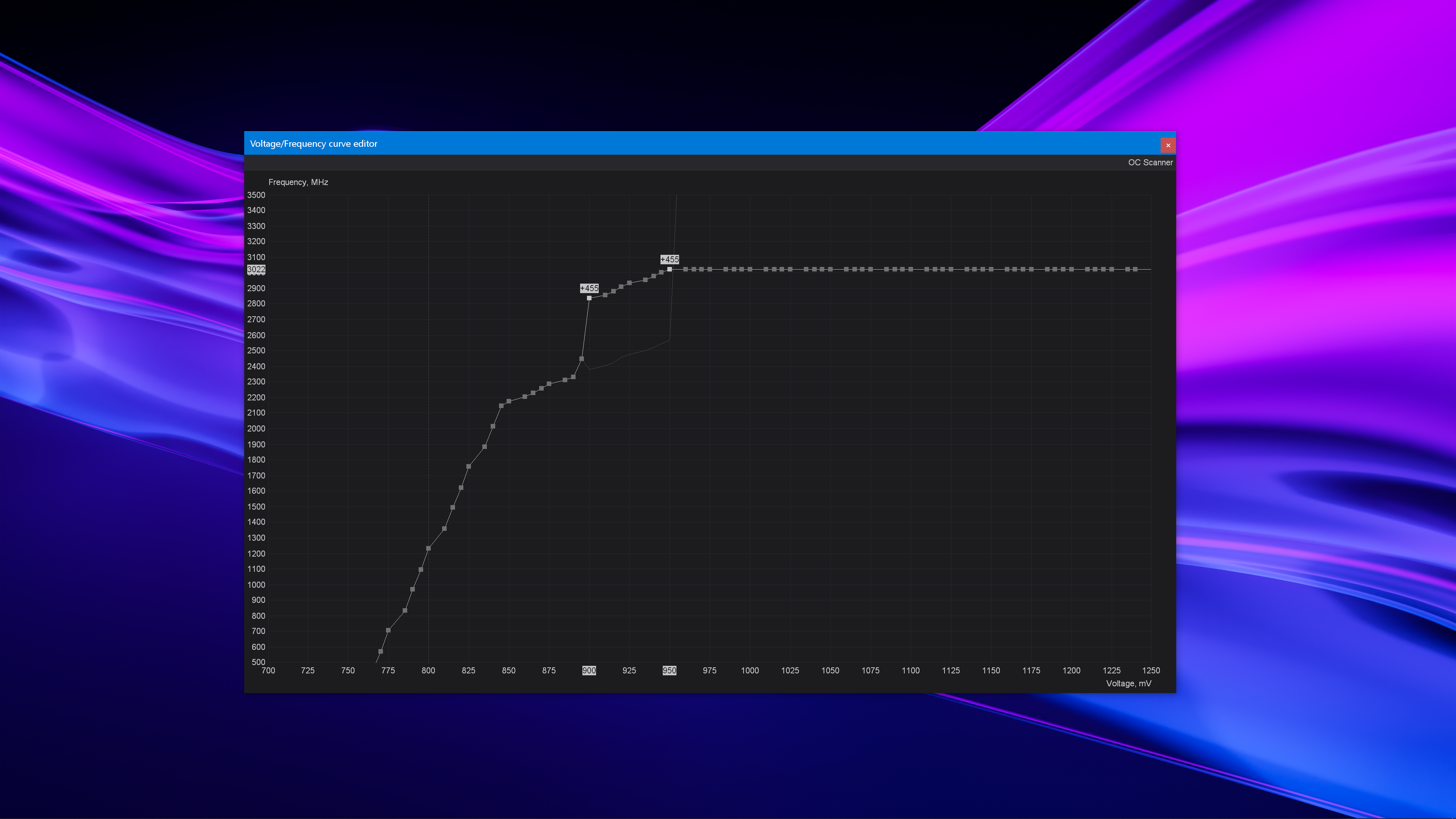Click the "Voltage/Frequency curve editor" window title
Image resolution: width=1456 pixels, height=819 pixels.
314,144
